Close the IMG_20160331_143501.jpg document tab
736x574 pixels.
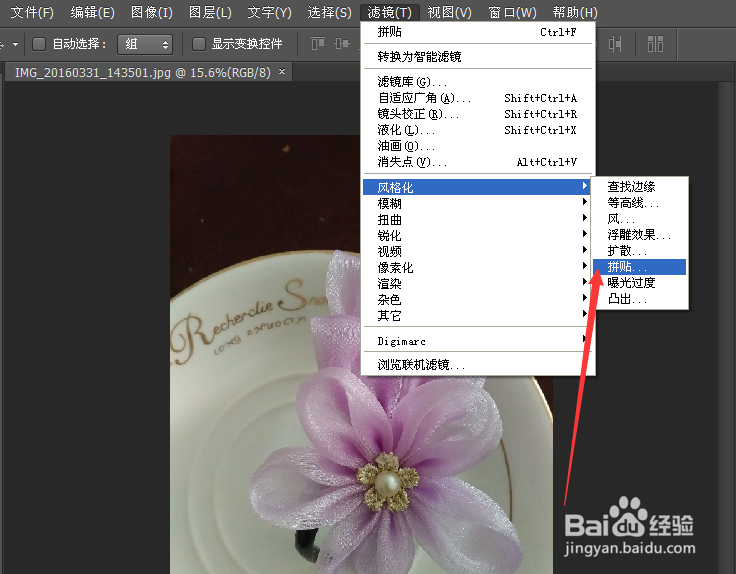point(282,72)
